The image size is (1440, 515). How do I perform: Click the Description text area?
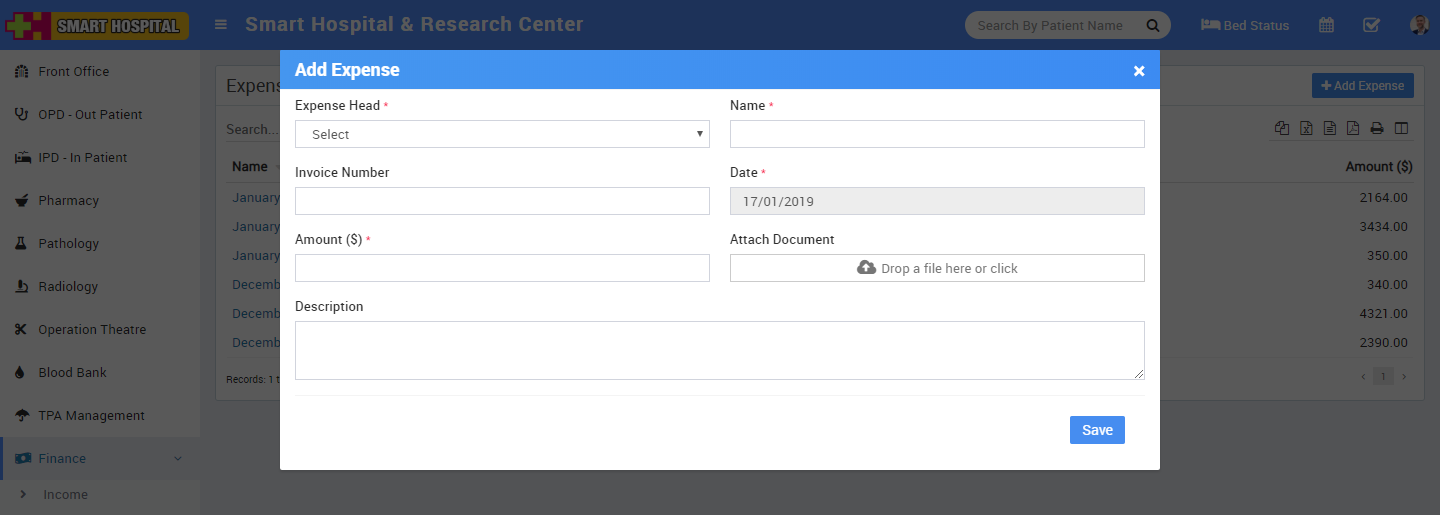tap(719, 350)
